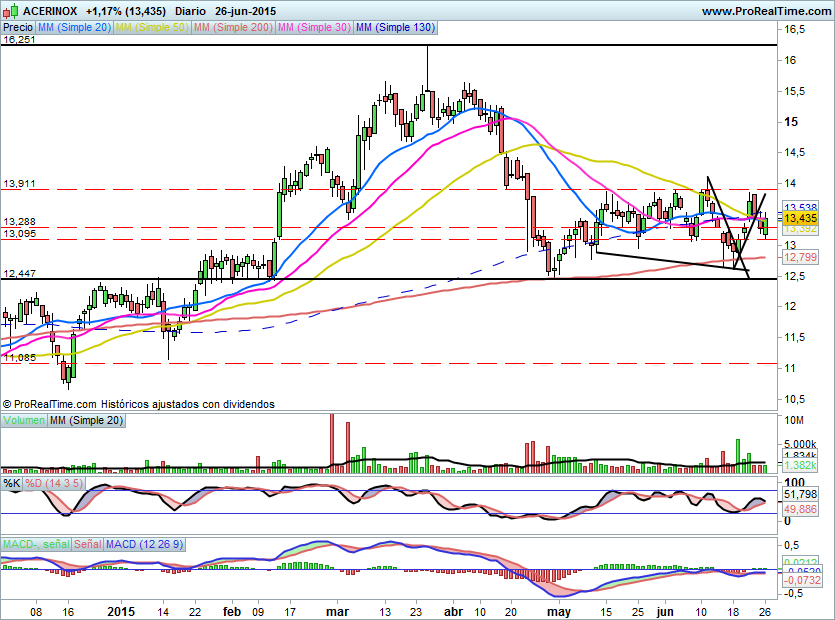Screen dimensions: 835x620
Task: Click the 2015 year marker on time axis
Action: tap(120, 611)
